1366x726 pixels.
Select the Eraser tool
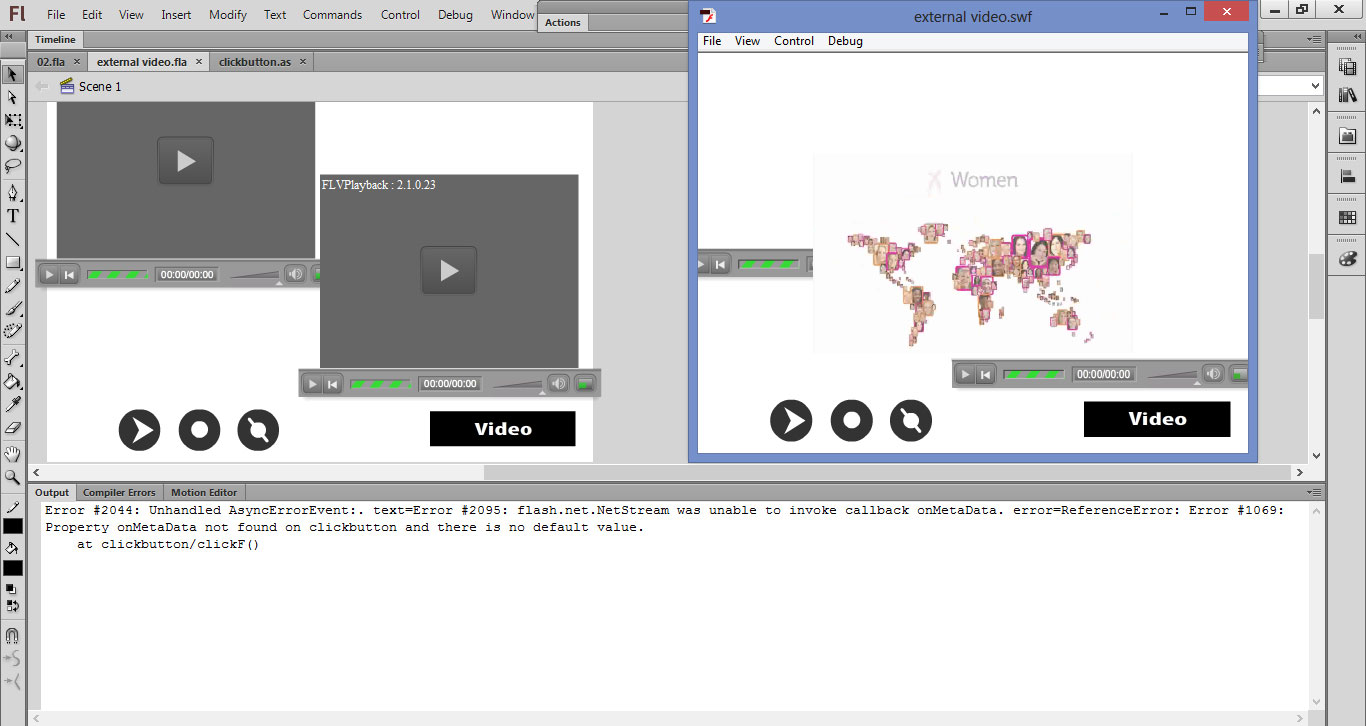click(13, 427)
